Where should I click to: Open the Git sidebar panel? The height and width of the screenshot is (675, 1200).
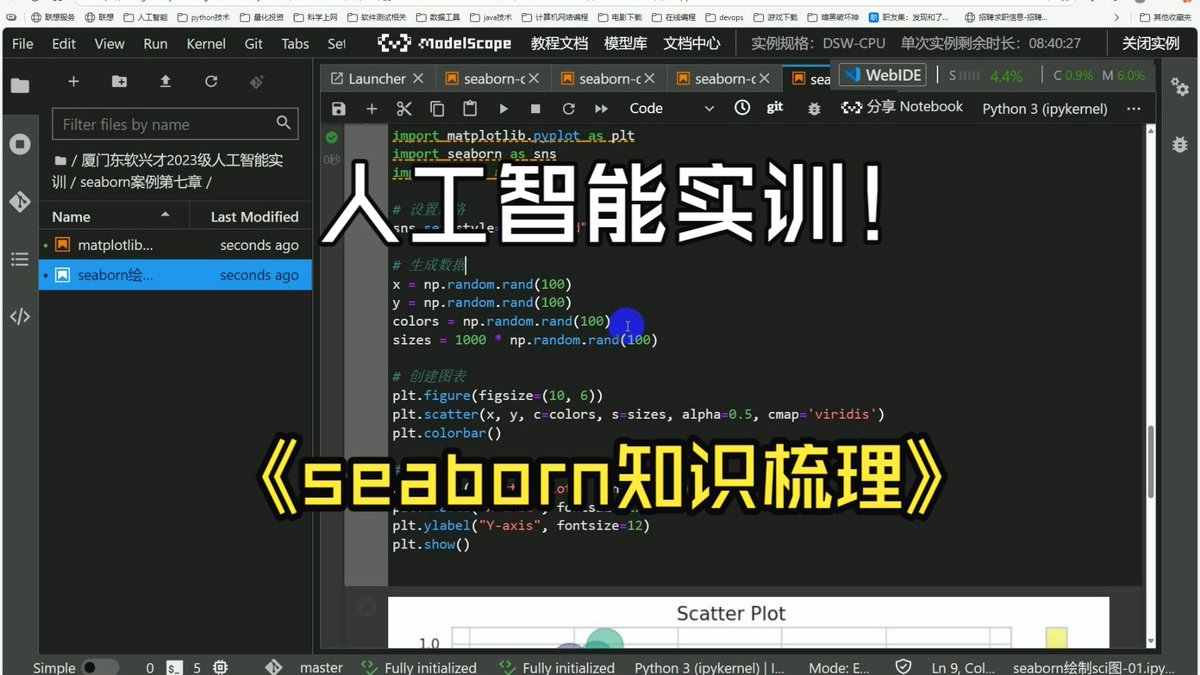[20, 201]
